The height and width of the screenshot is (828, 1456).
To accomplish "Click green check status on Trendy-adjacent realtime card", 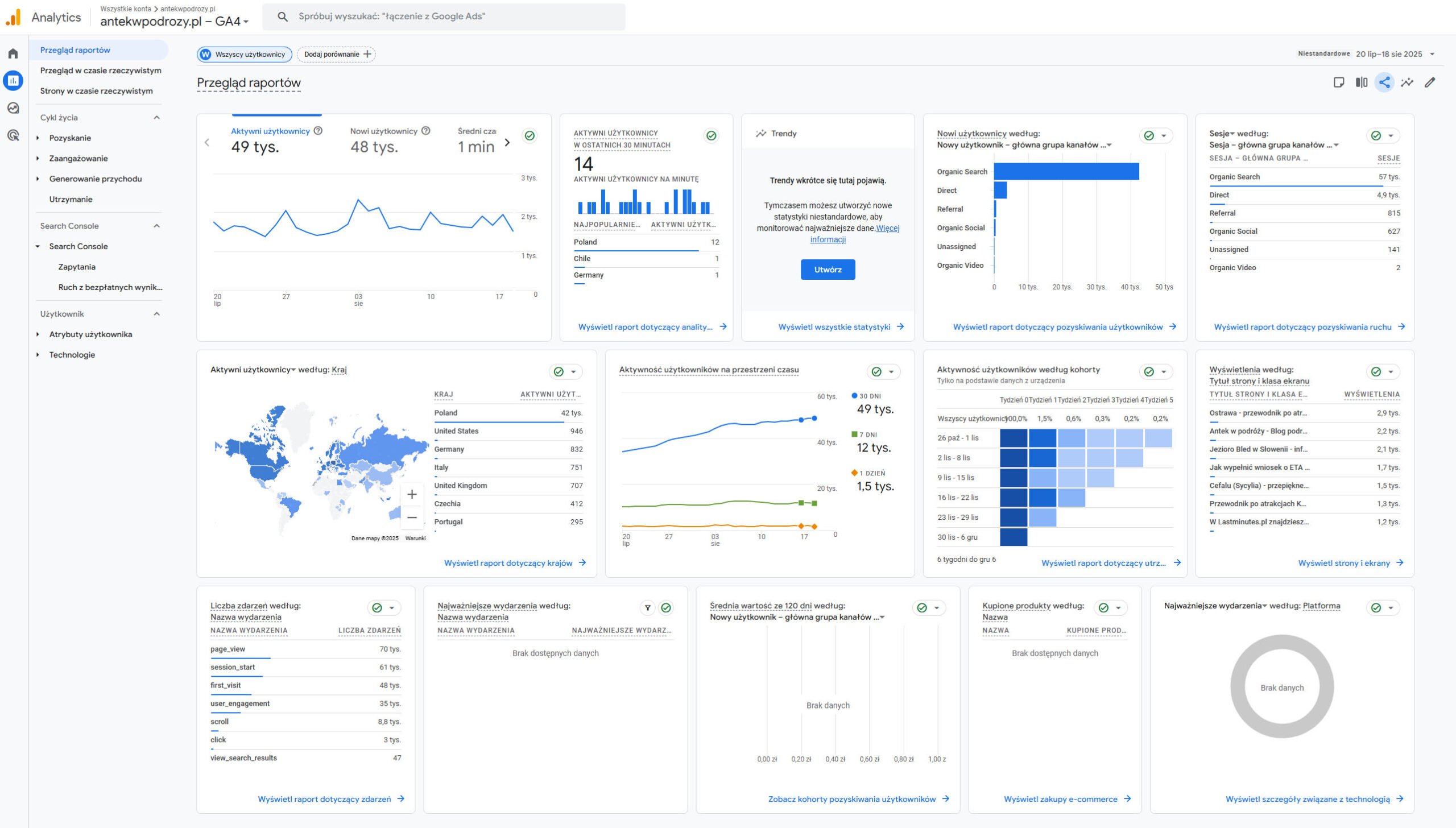I will 711,135.
